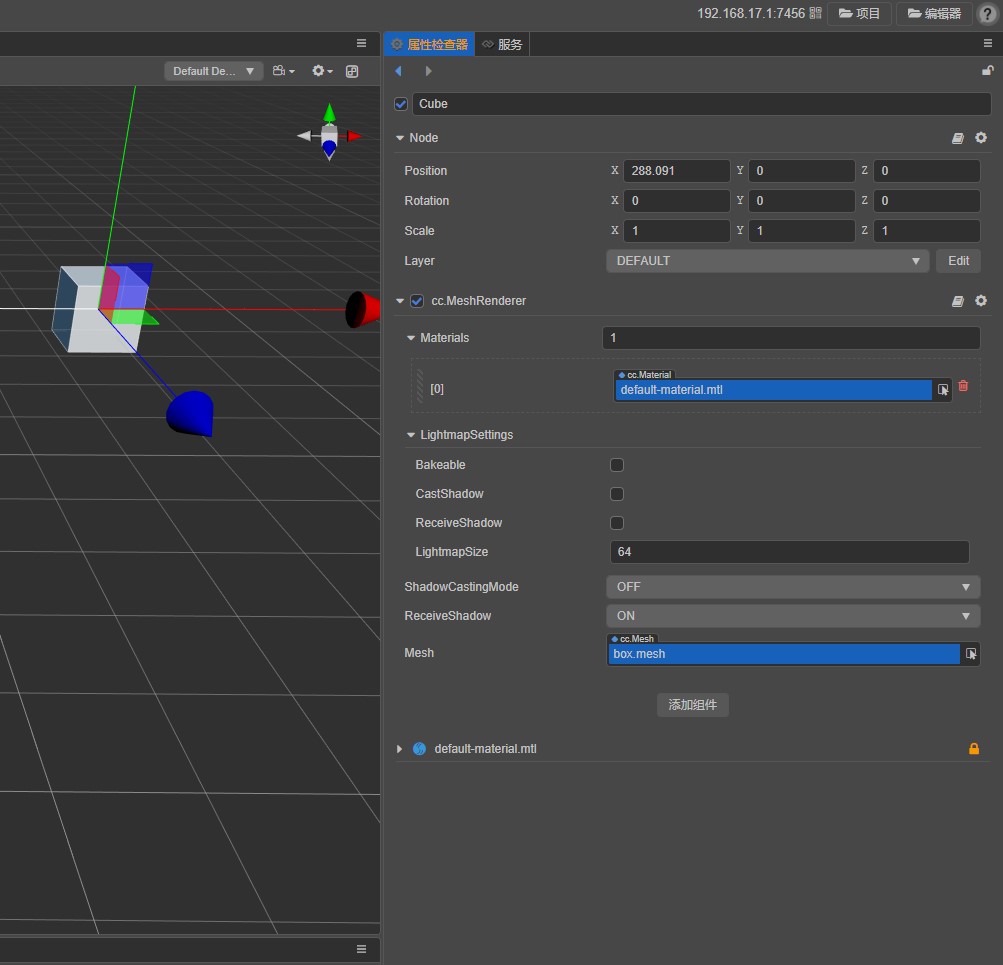Click the MeshRenderer gear settings icon

pos(981,301)
